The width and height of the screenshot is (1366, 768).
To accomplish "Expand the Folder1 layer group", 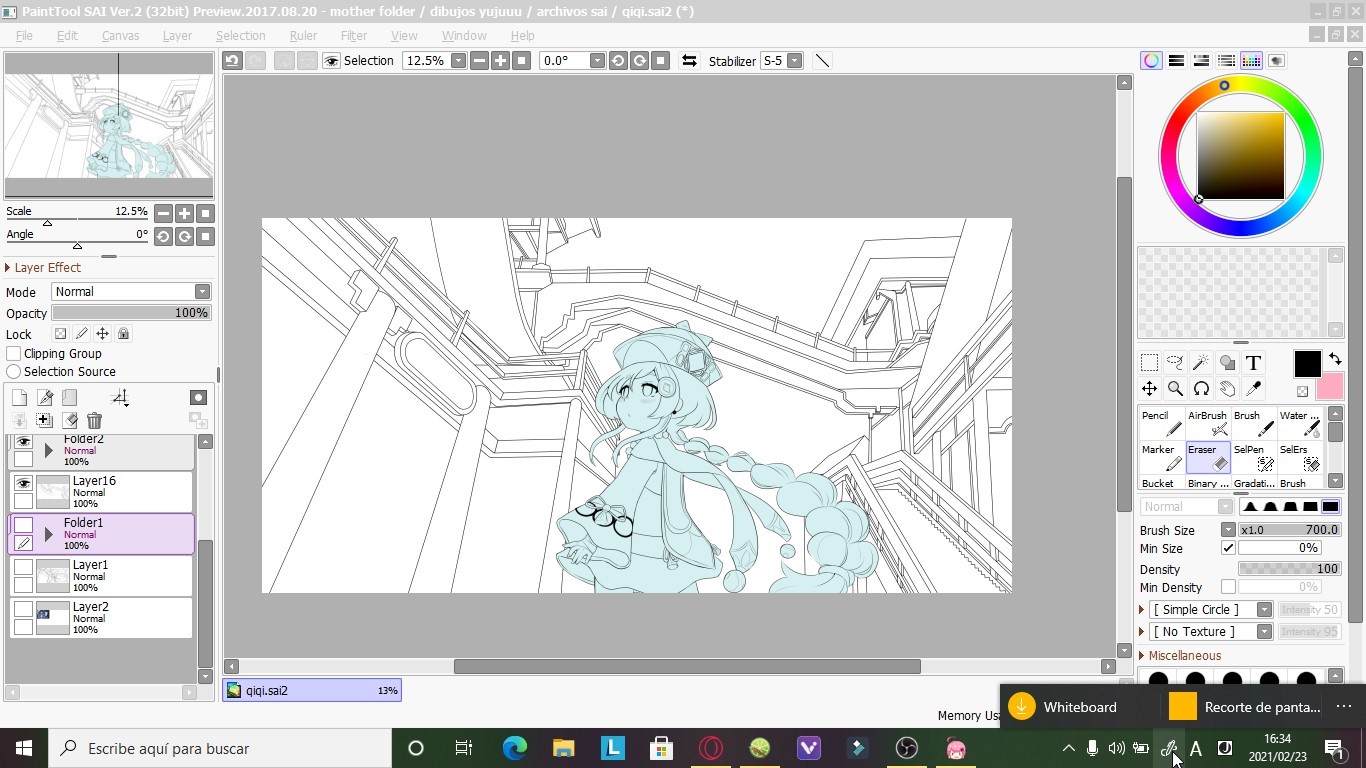I will 48,534.
